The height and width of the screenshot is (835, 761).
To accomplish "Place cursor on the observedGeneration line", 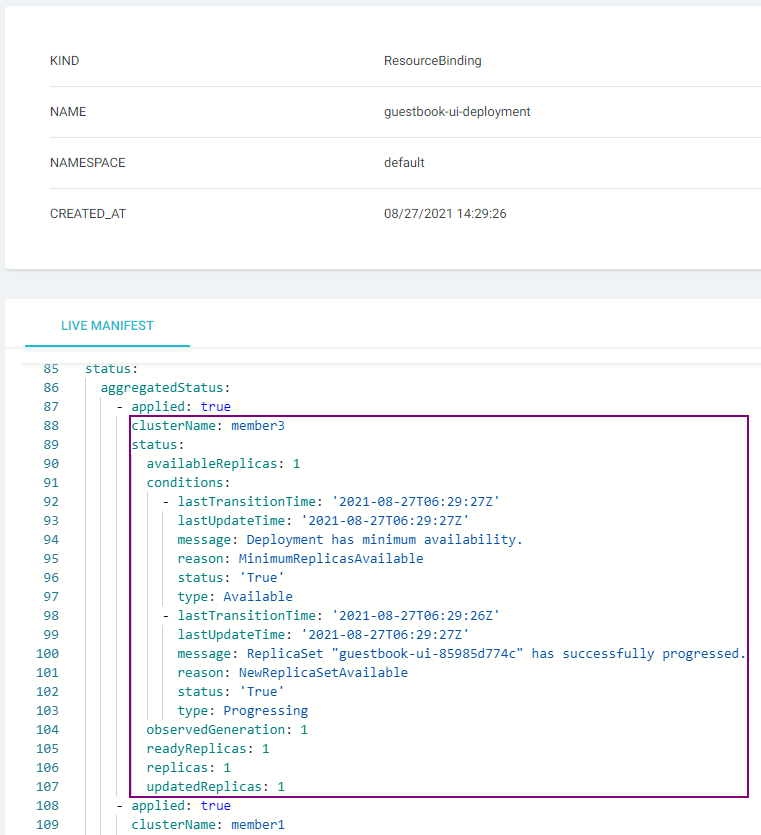I will click(x=227, y=730).
